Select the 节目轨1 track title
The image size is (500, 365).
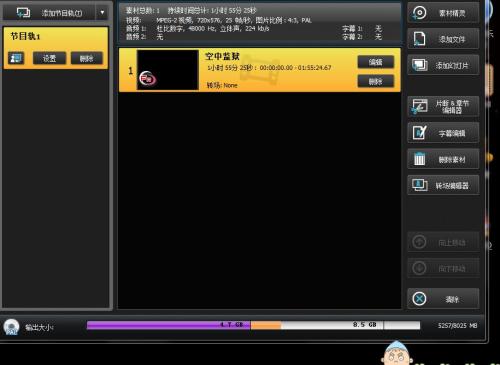click(x=25, y=36)
